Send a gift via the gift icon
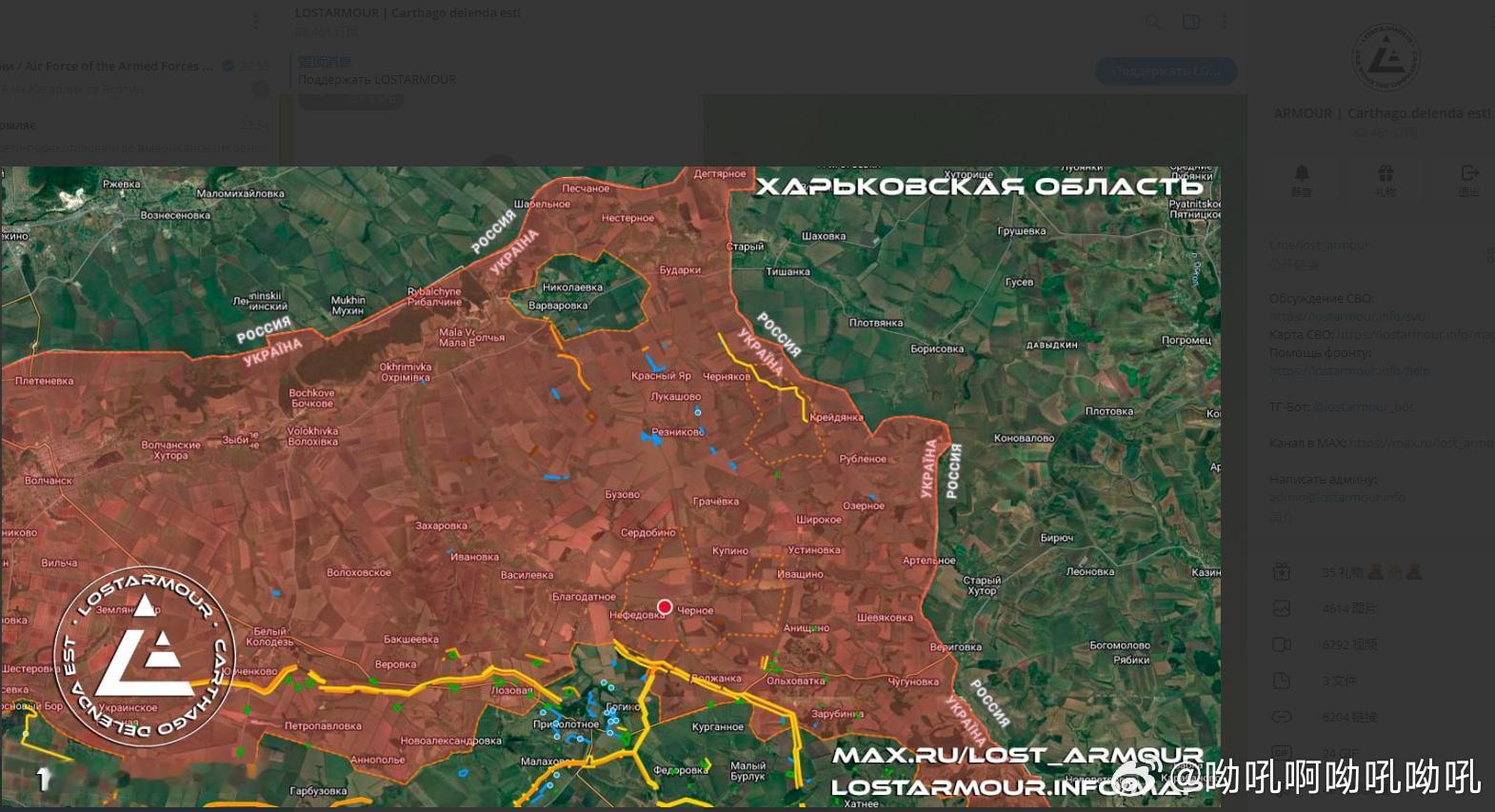This screenshot has height=812, width=1495. click(1385, 179)
